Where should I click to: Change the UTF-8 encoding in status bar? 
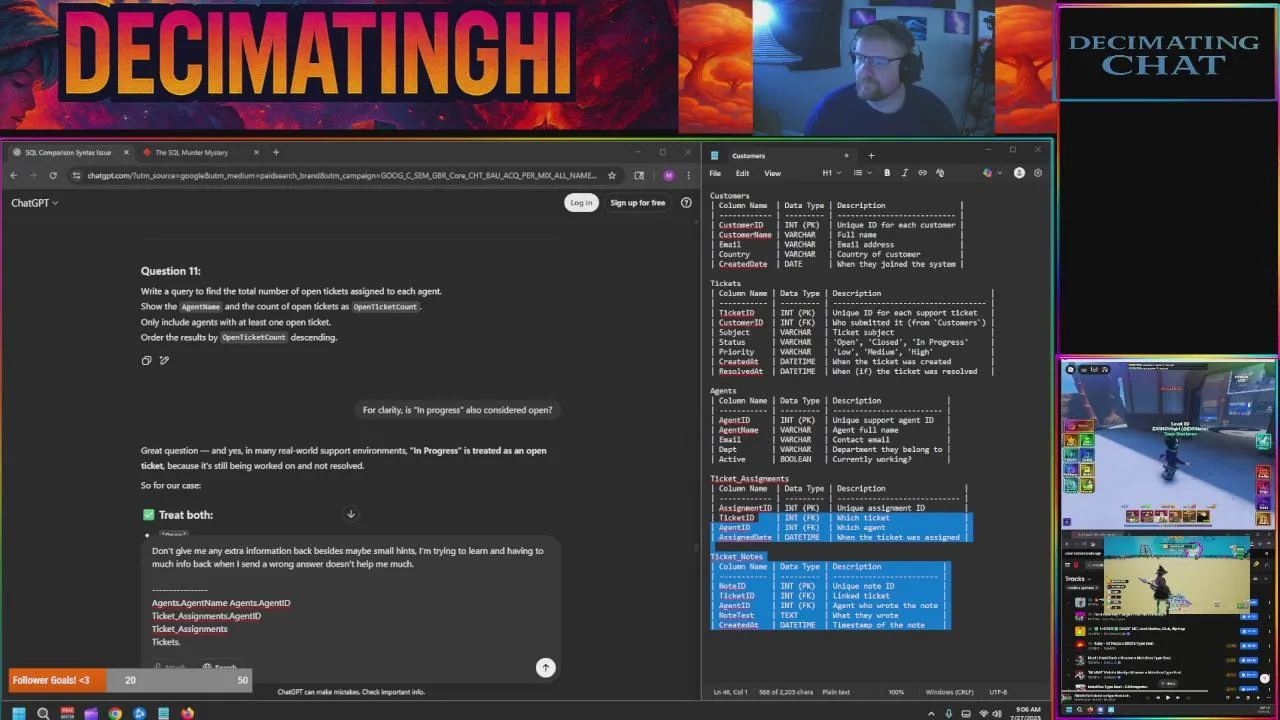(998, 692)
